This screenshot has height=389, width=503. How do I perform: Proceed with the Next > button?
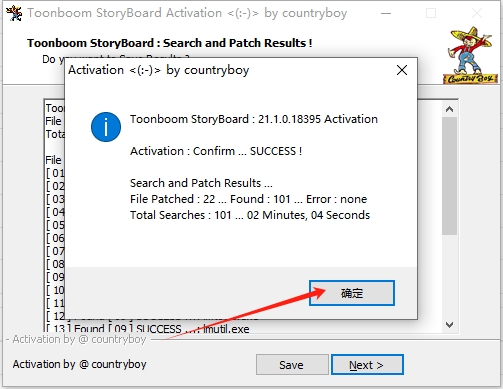click(x=367, y=365)
